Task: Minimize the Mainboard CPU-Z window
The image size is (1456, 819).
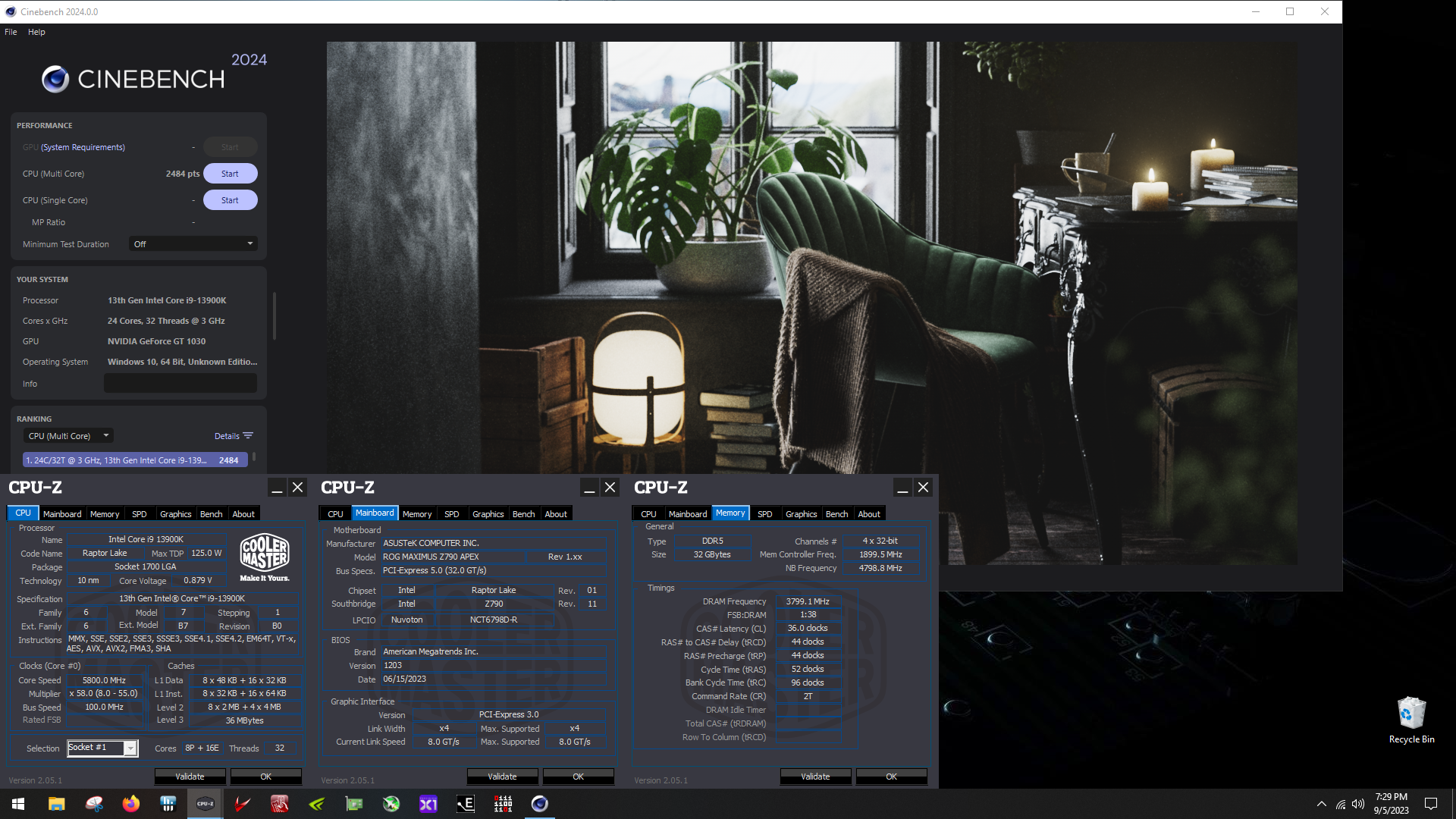Action: coord(589,488)
